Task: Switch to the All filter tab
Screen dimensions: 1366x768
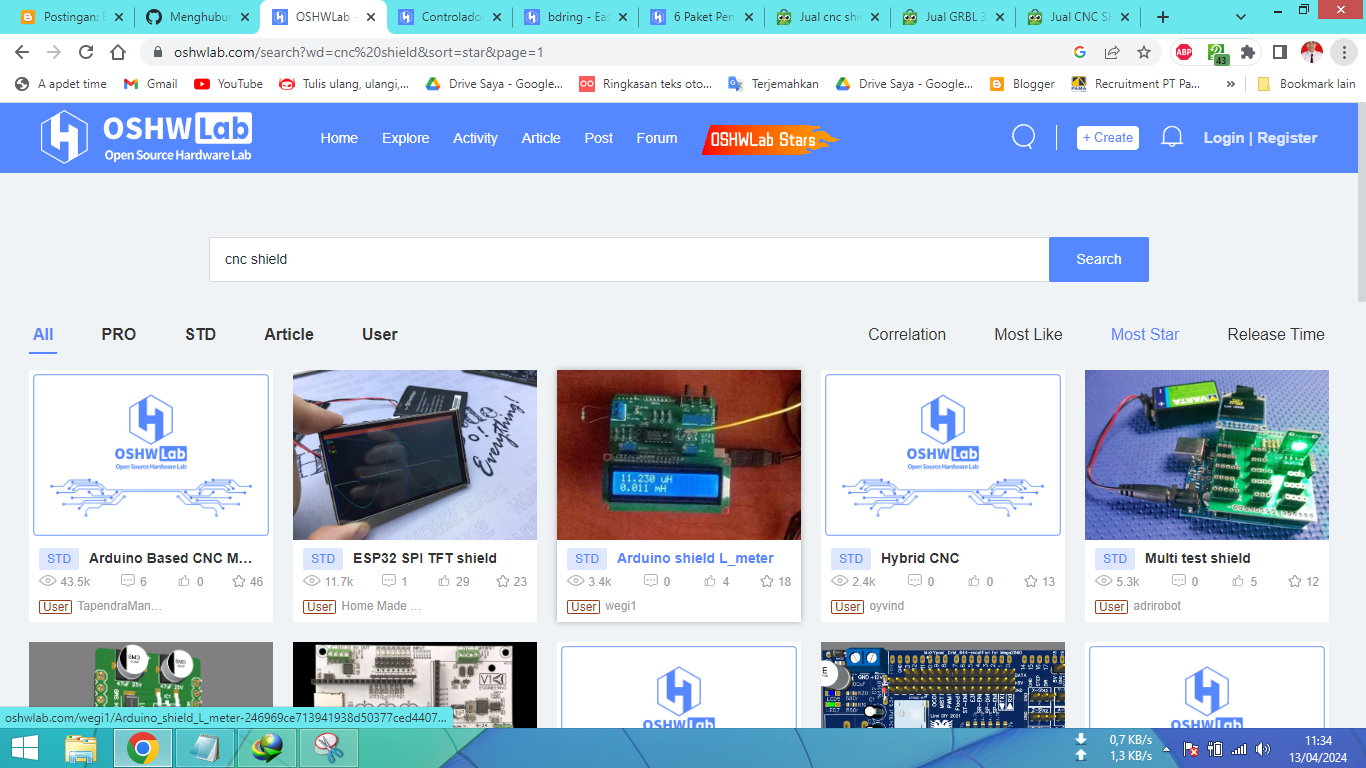Action: pos(43,334)
